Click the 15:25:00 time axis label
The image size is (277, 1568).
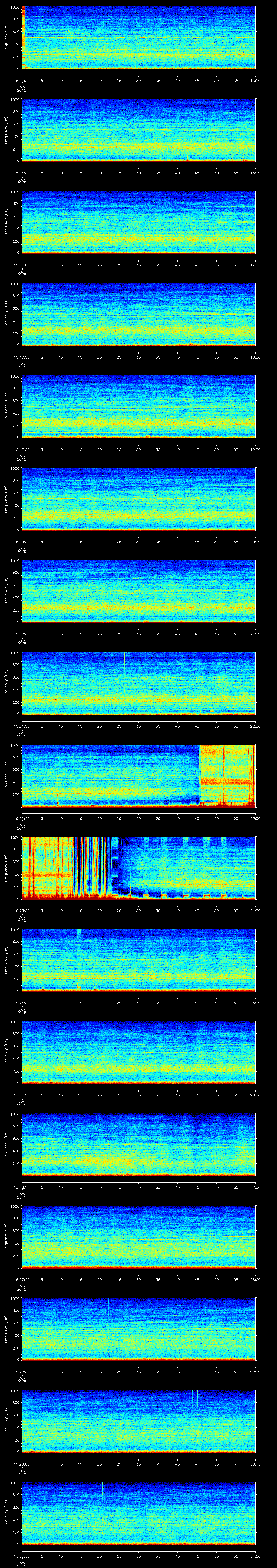(x=21, y=1095)
